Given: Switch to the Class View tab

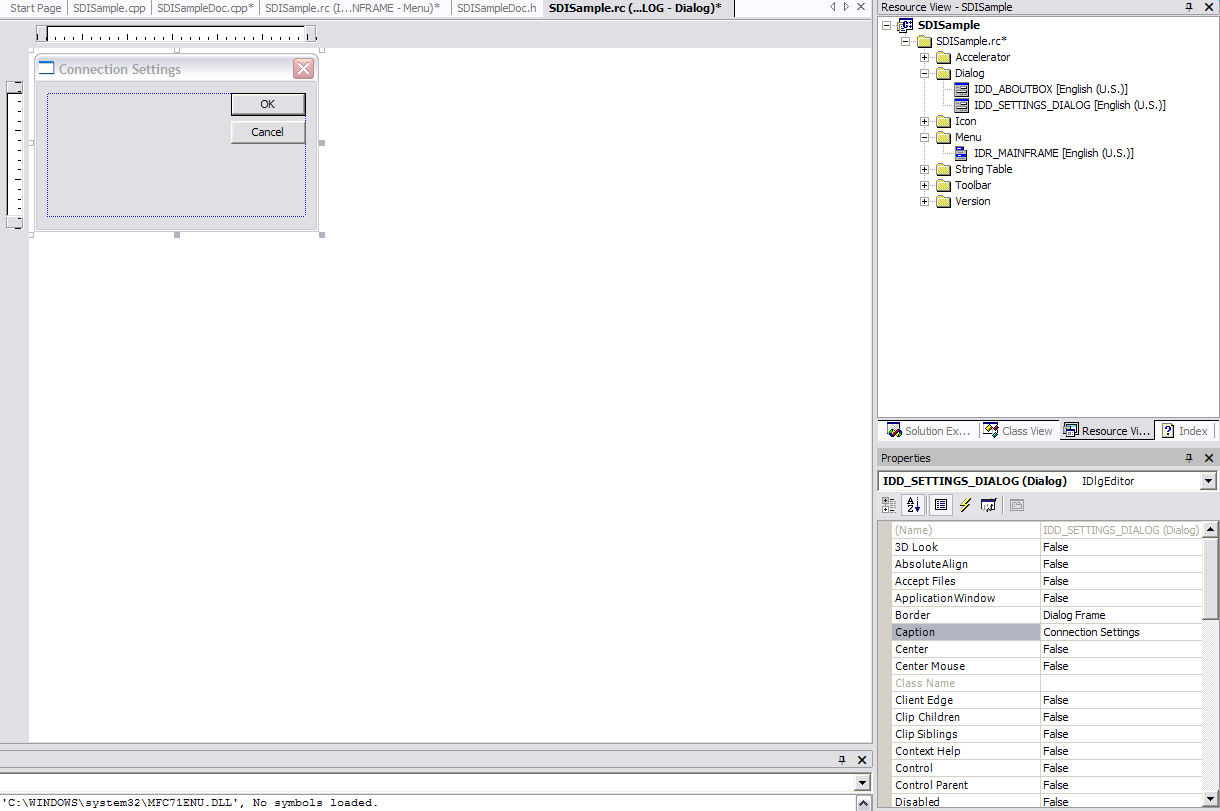Looking at the screenshot, I should (1018, 431).
